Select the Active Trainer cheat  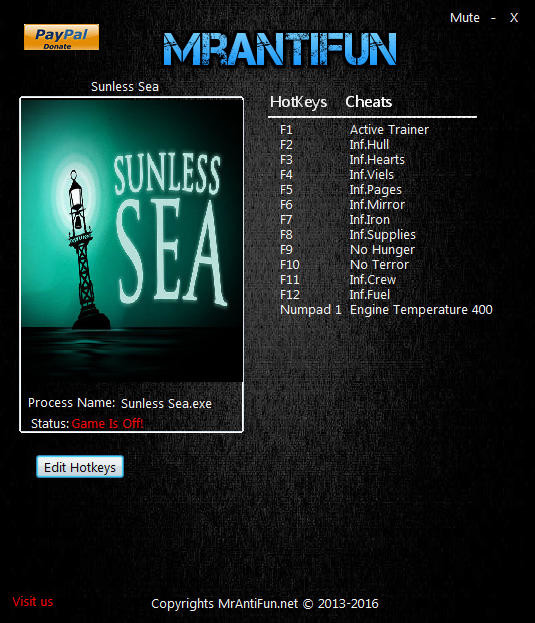click(x=389, y=130)
